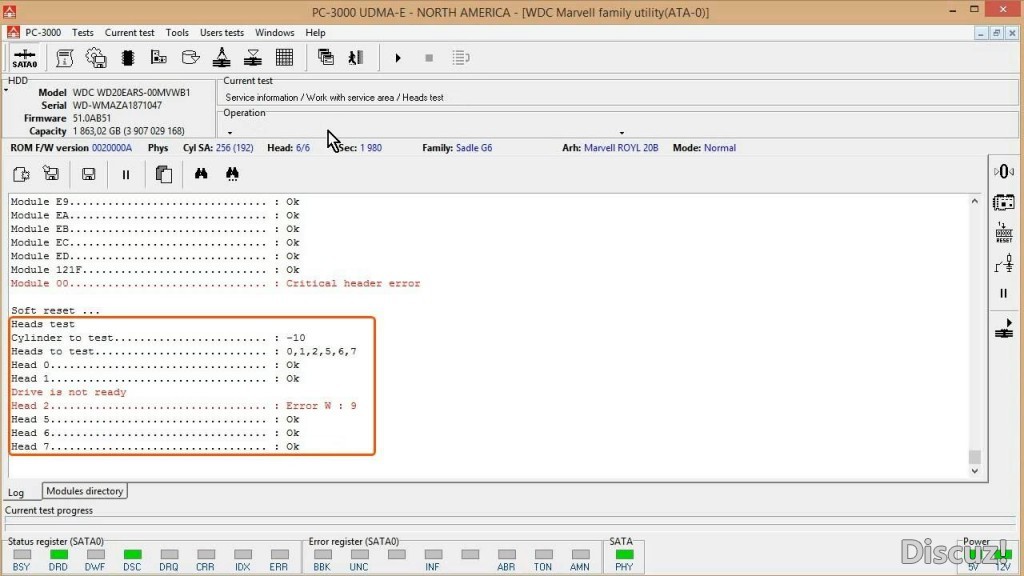Start the test with play button
Screen dimensions: 1024x576
coord(398,58)
